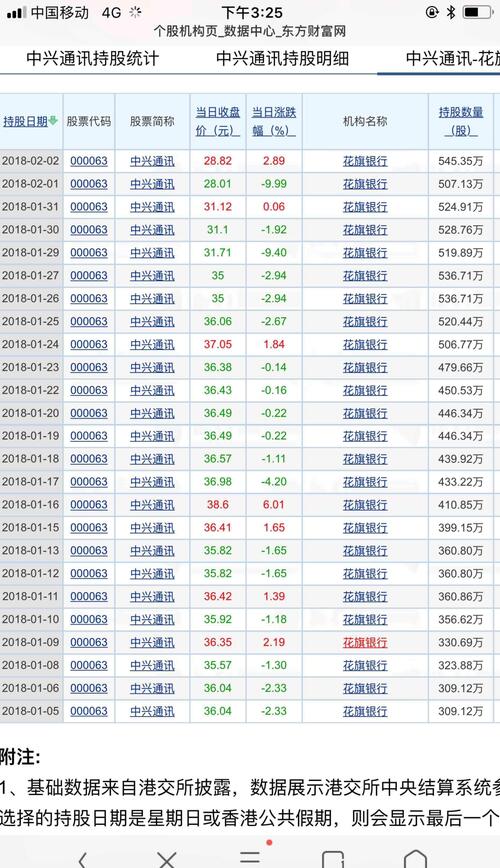This screenshot has height=868, width=500.
Task: Select closing price 28.01 cell
Action: (x=218, y=184)
